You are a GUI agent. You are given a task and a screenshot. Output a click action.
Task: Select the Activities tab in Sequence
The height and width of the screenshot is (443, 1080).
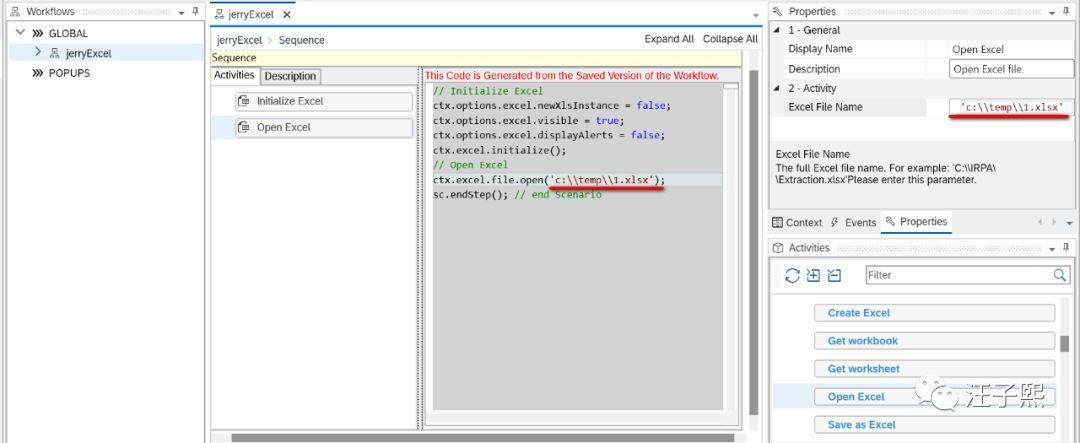point(234,76)
